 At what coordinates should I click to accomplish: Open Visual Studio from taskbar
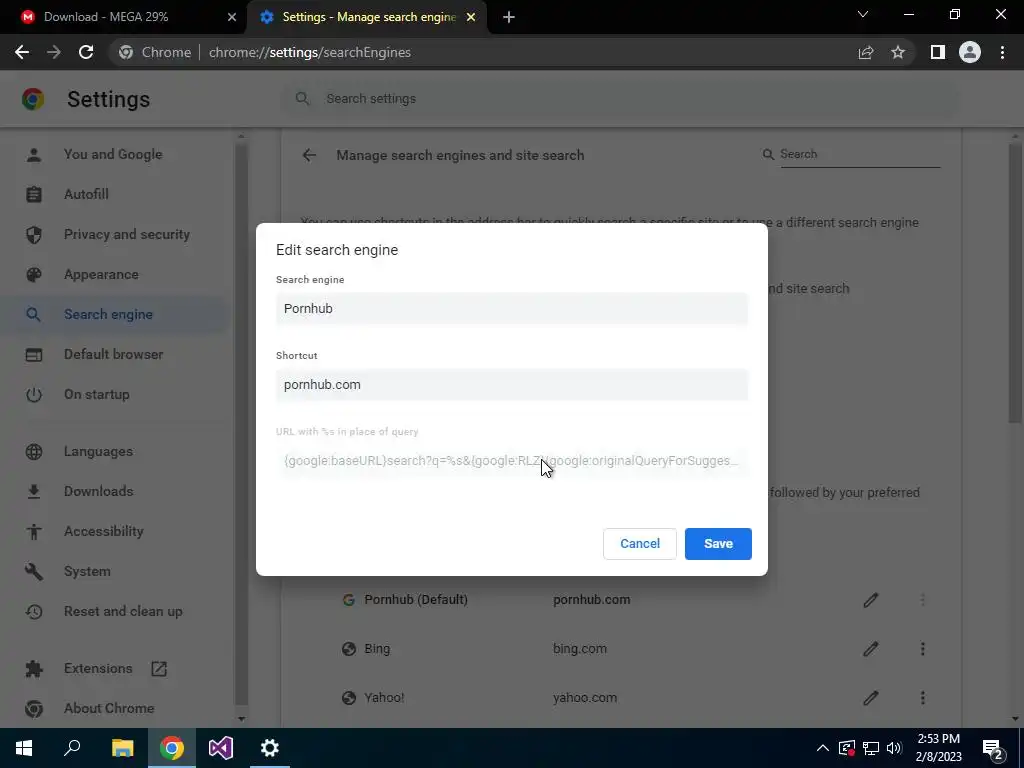[x=221, y=748]
